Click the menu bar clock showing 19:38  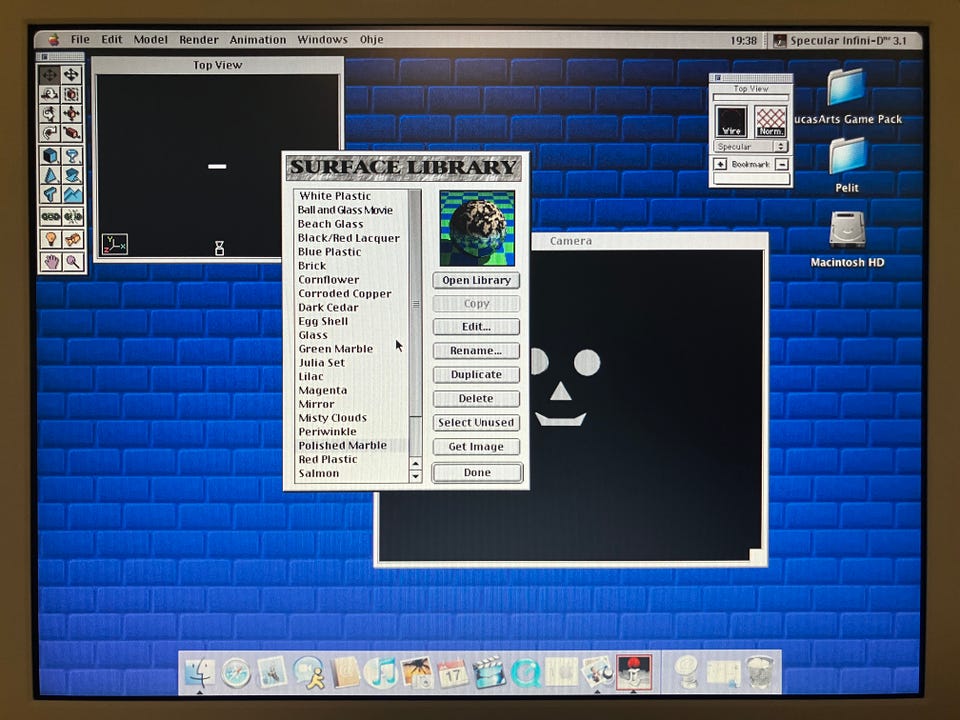[x=743, y=40]
